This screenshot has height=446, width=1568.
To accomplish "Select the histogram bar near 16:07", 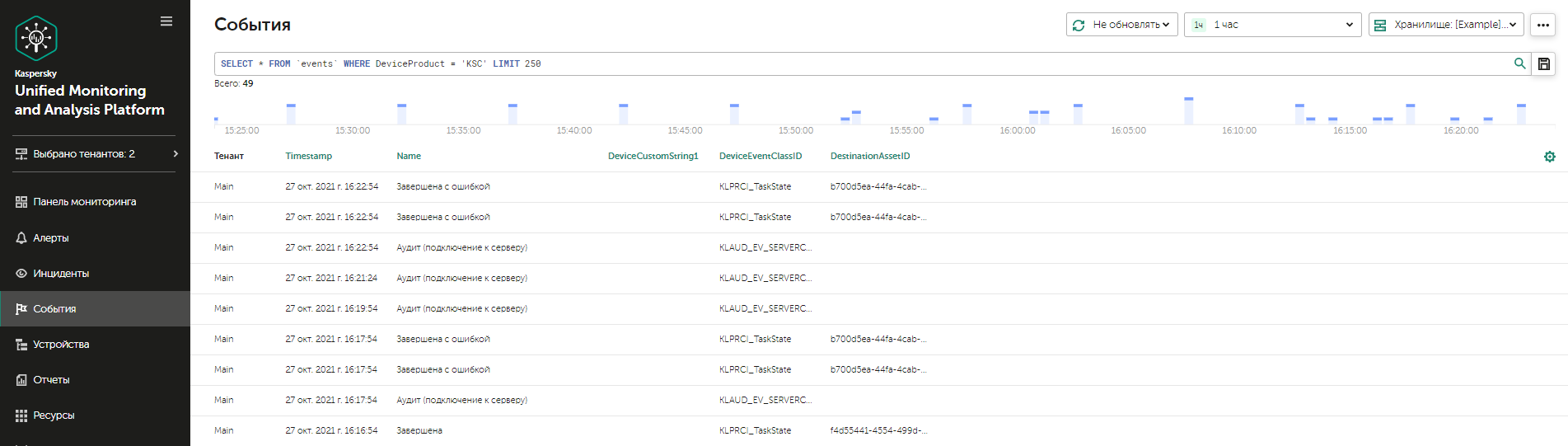I will coord(1188,110).
